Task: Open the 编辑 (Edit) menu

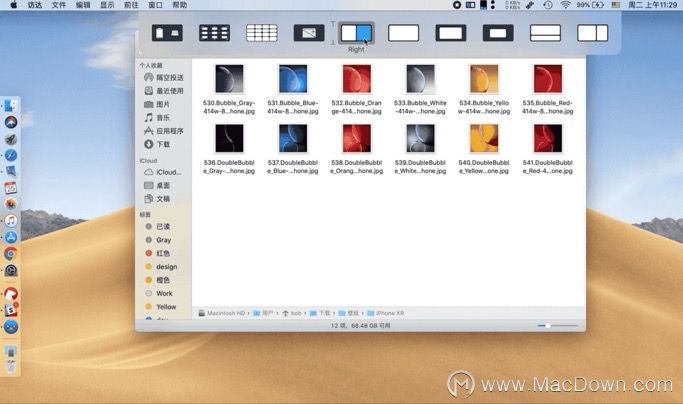Action: coord(83,5)
